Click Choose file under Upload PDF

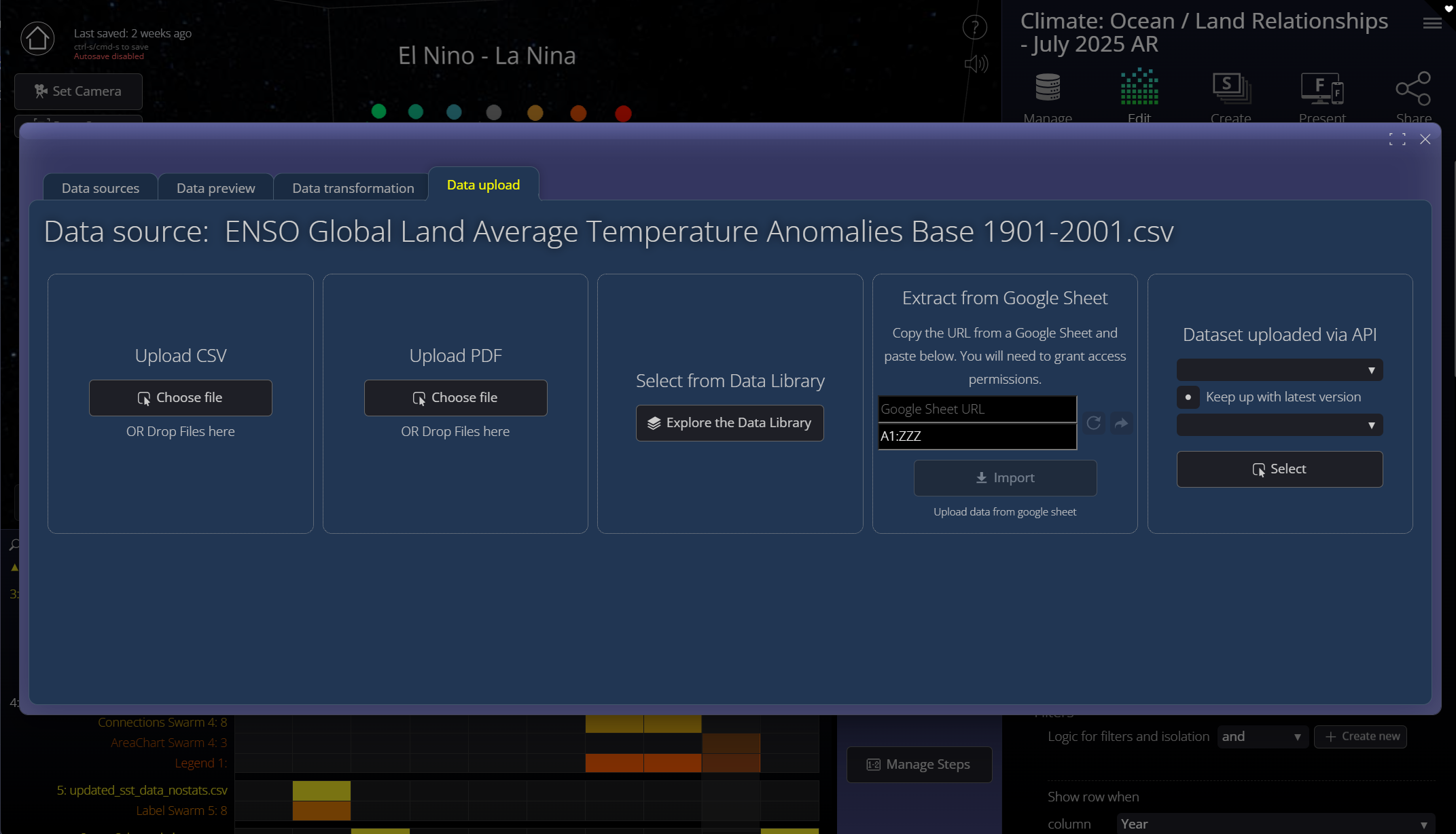coord(455,398)
